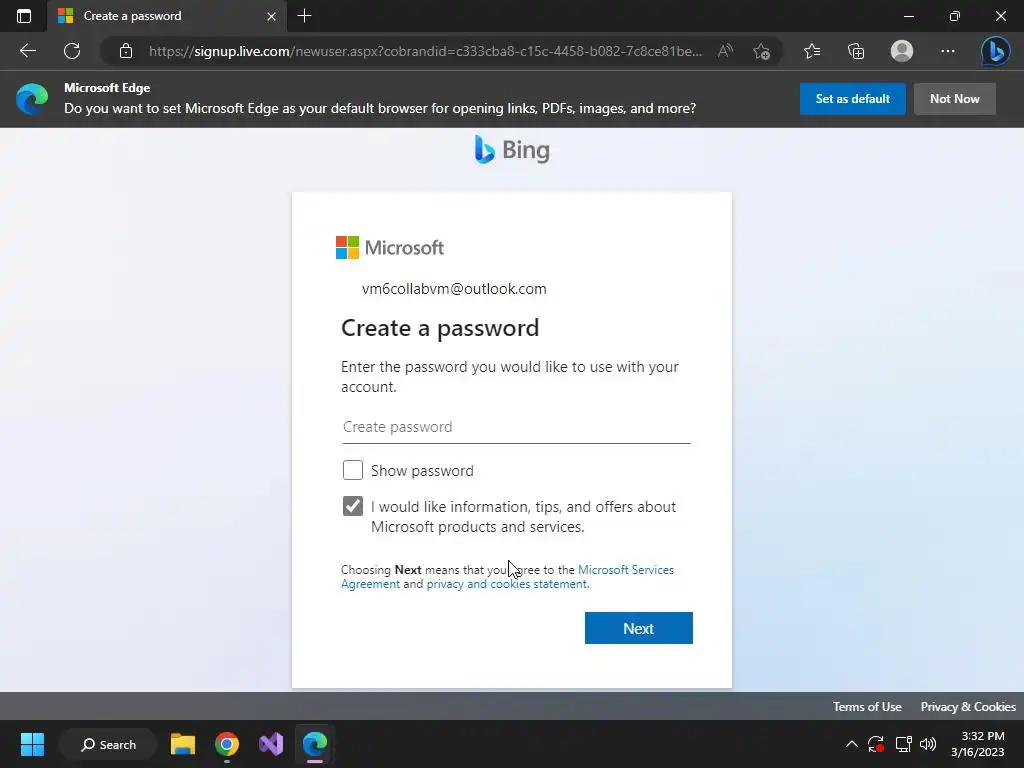Open a new tab with the plus button

304,16
